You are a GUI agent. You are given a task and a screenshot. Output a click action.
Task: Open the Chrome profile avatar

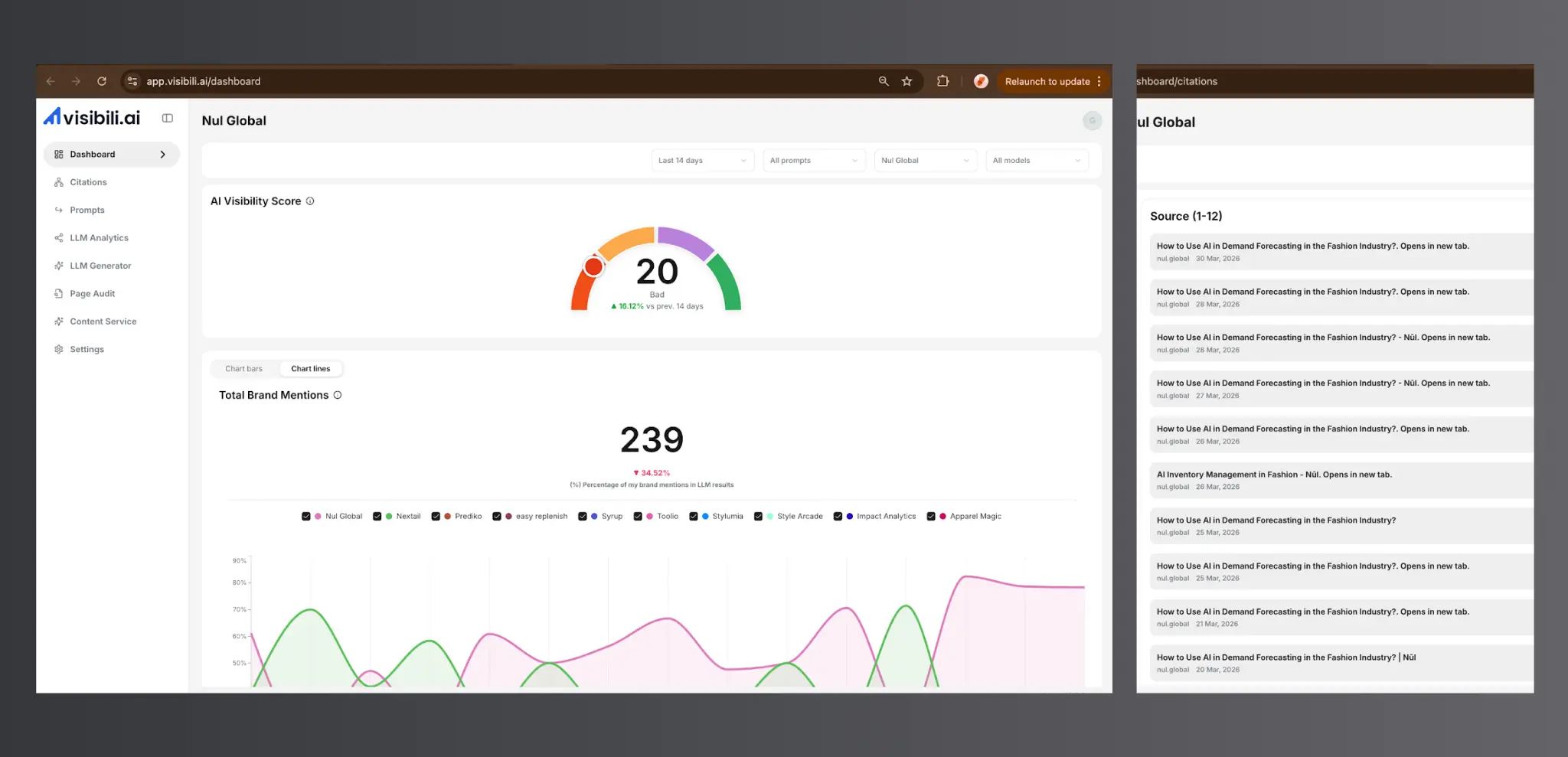pos(981,81)
